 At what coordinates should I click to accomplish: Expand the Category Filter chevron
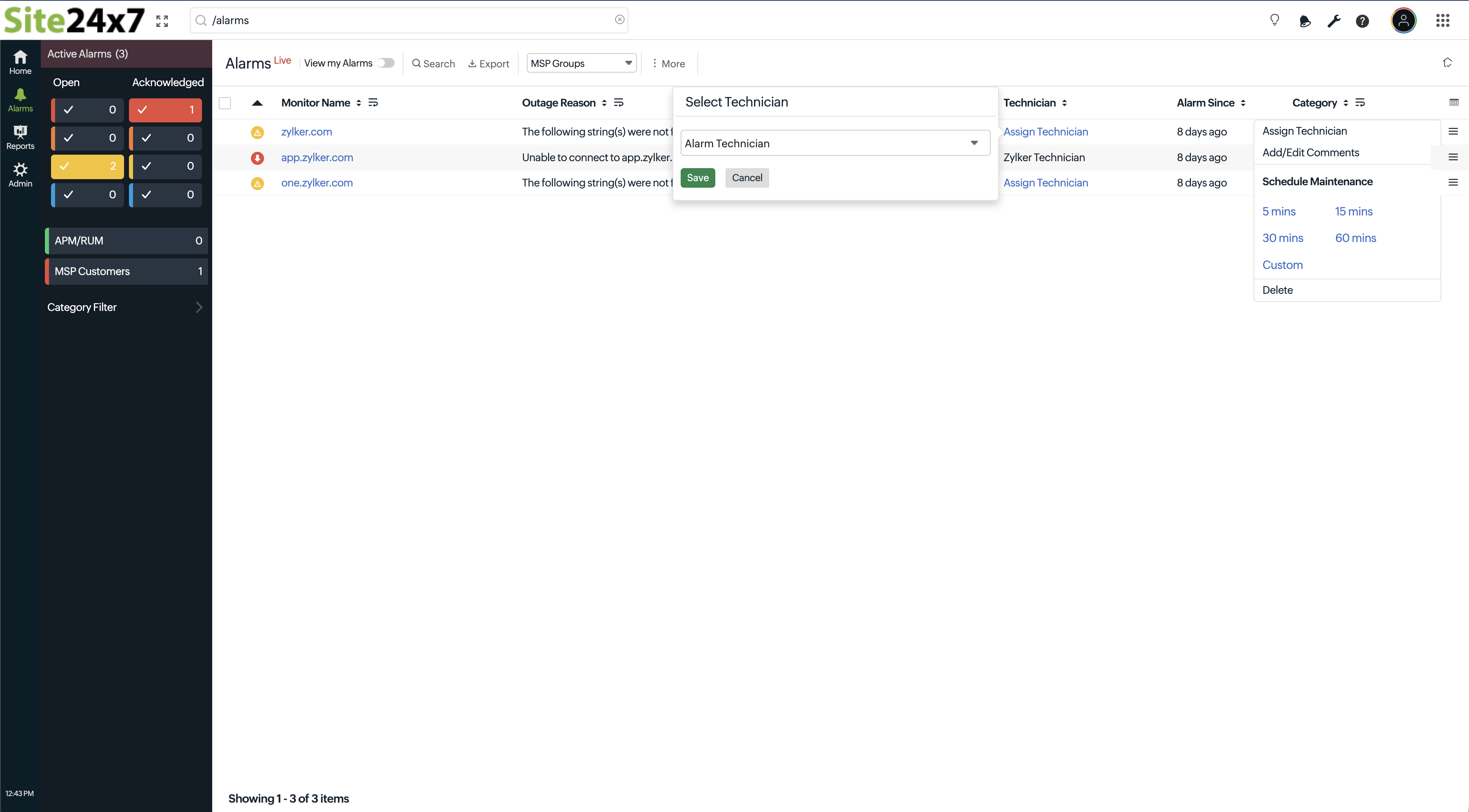199,307
